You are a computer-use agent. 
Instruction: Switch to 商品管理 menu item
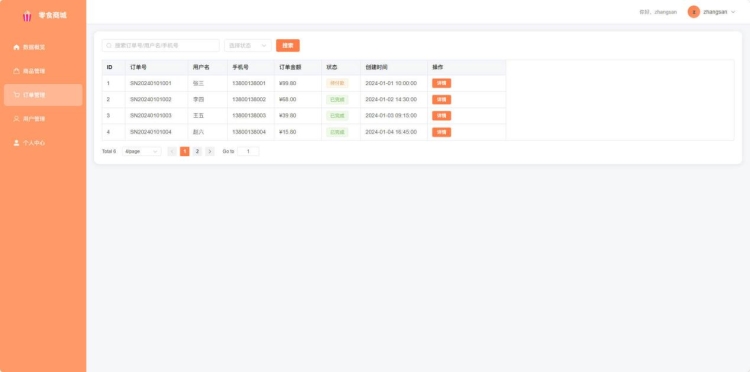[x=43, y=71]
